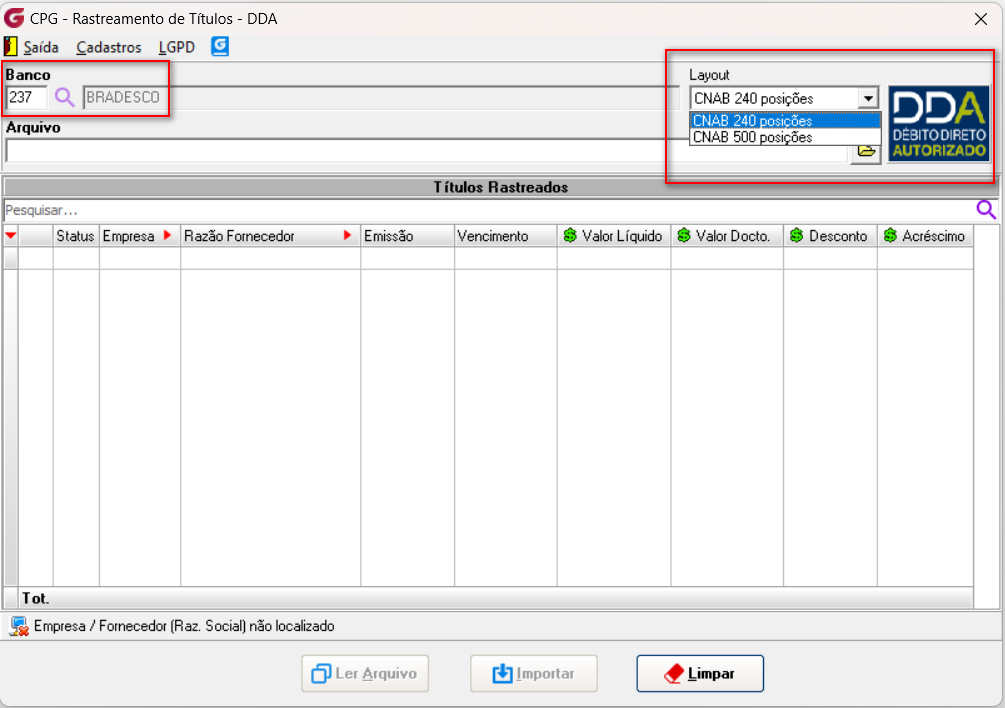Click the Limpar button
The height and width of the screenshot is (708, 1005).
(700, 673)
